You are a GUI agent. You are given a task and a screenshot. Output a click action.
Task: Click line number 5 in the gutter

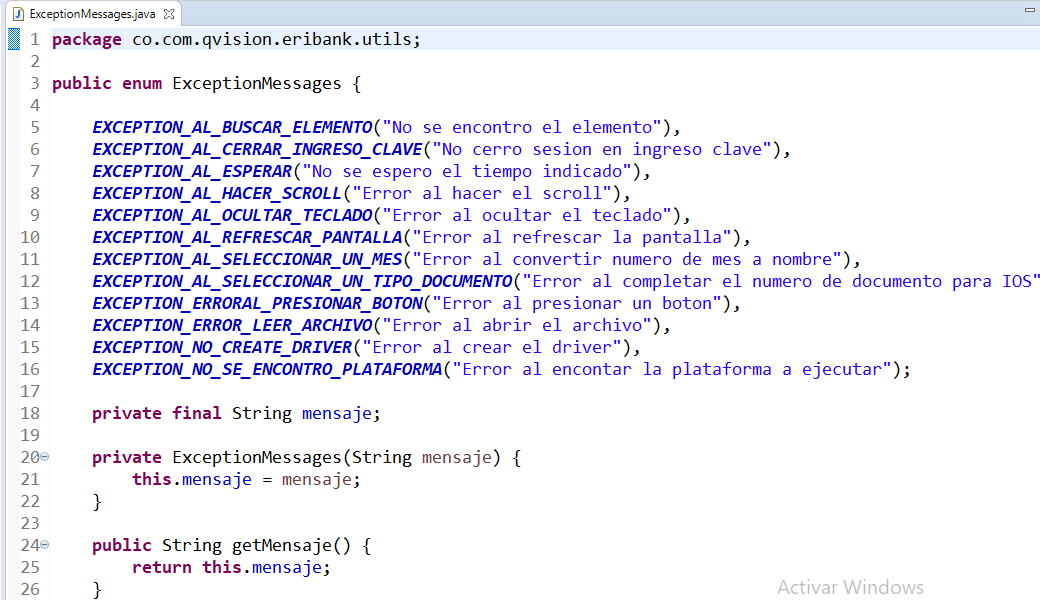click(35, 127)
